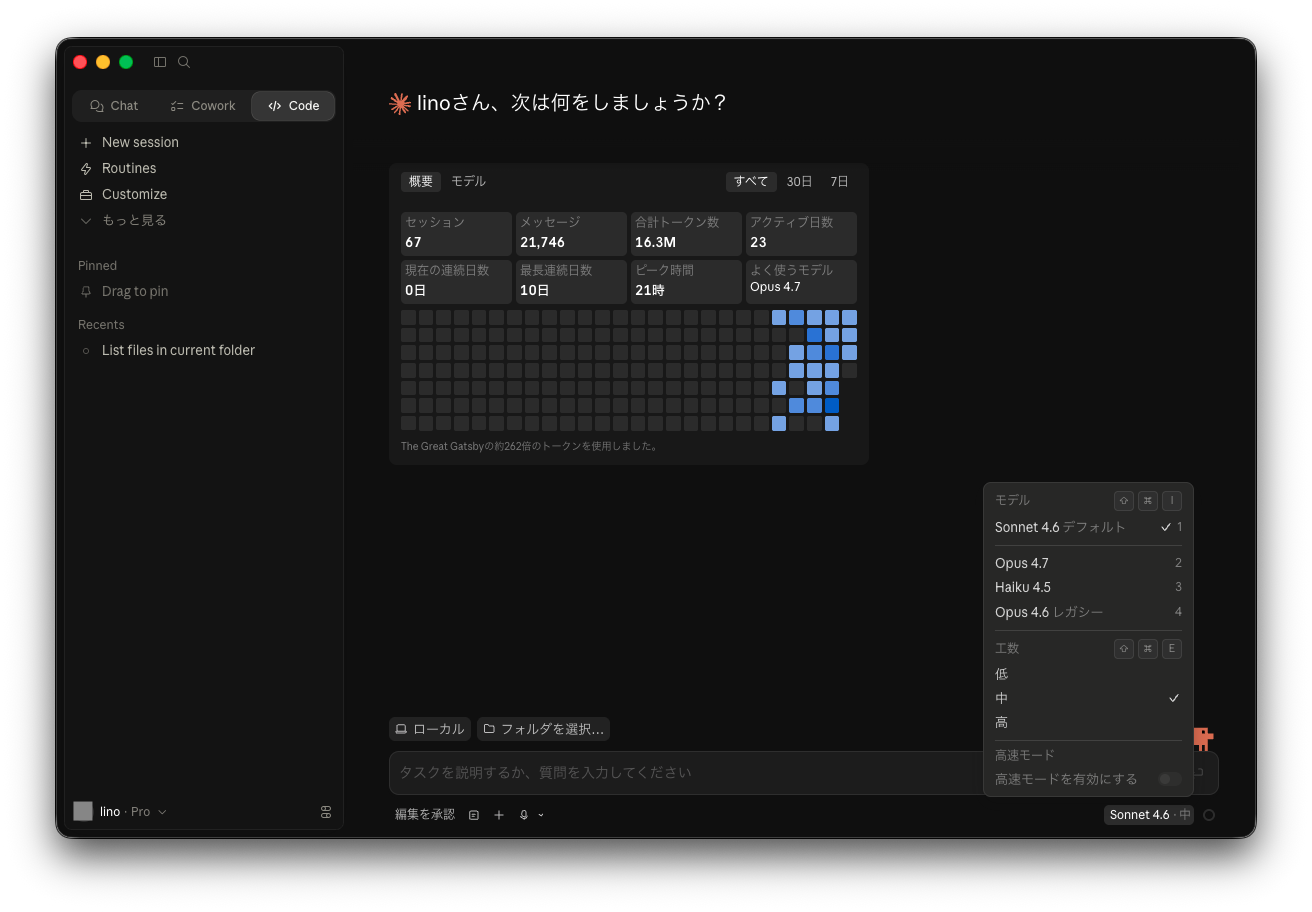Click the よく使うモデル Opus 4.7 card

point(801,282)
